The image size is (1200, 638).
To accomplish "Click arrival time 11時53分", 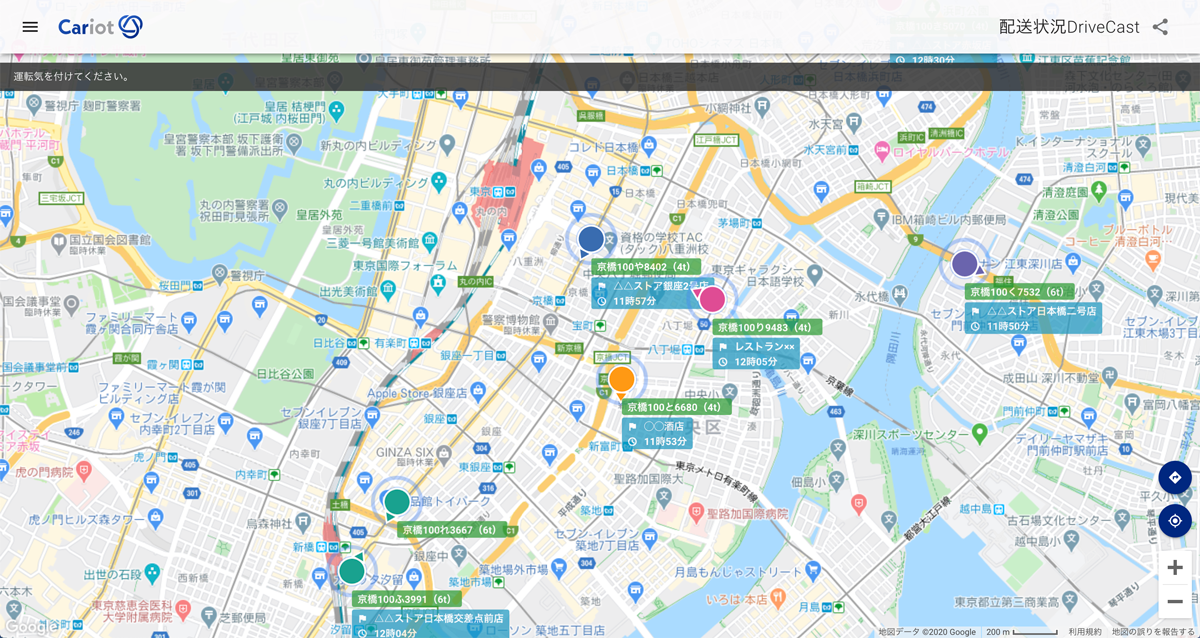I will pos(665,441).
